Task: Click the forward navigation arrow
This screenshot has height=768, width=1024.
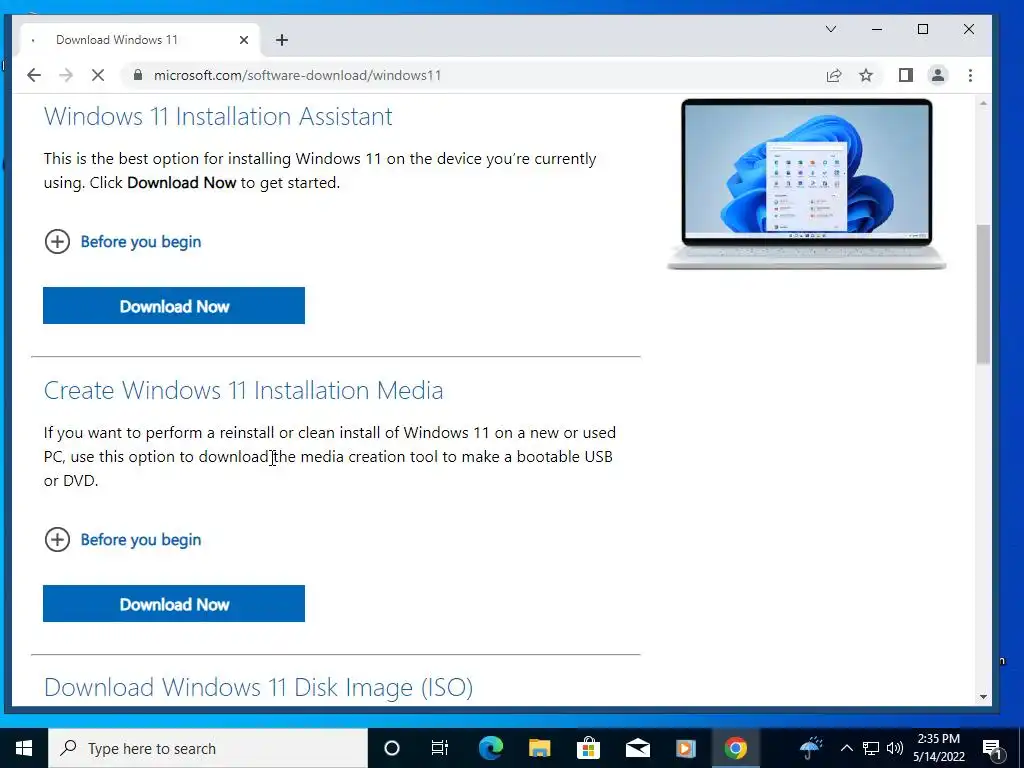Action: [x=66, y=75]
